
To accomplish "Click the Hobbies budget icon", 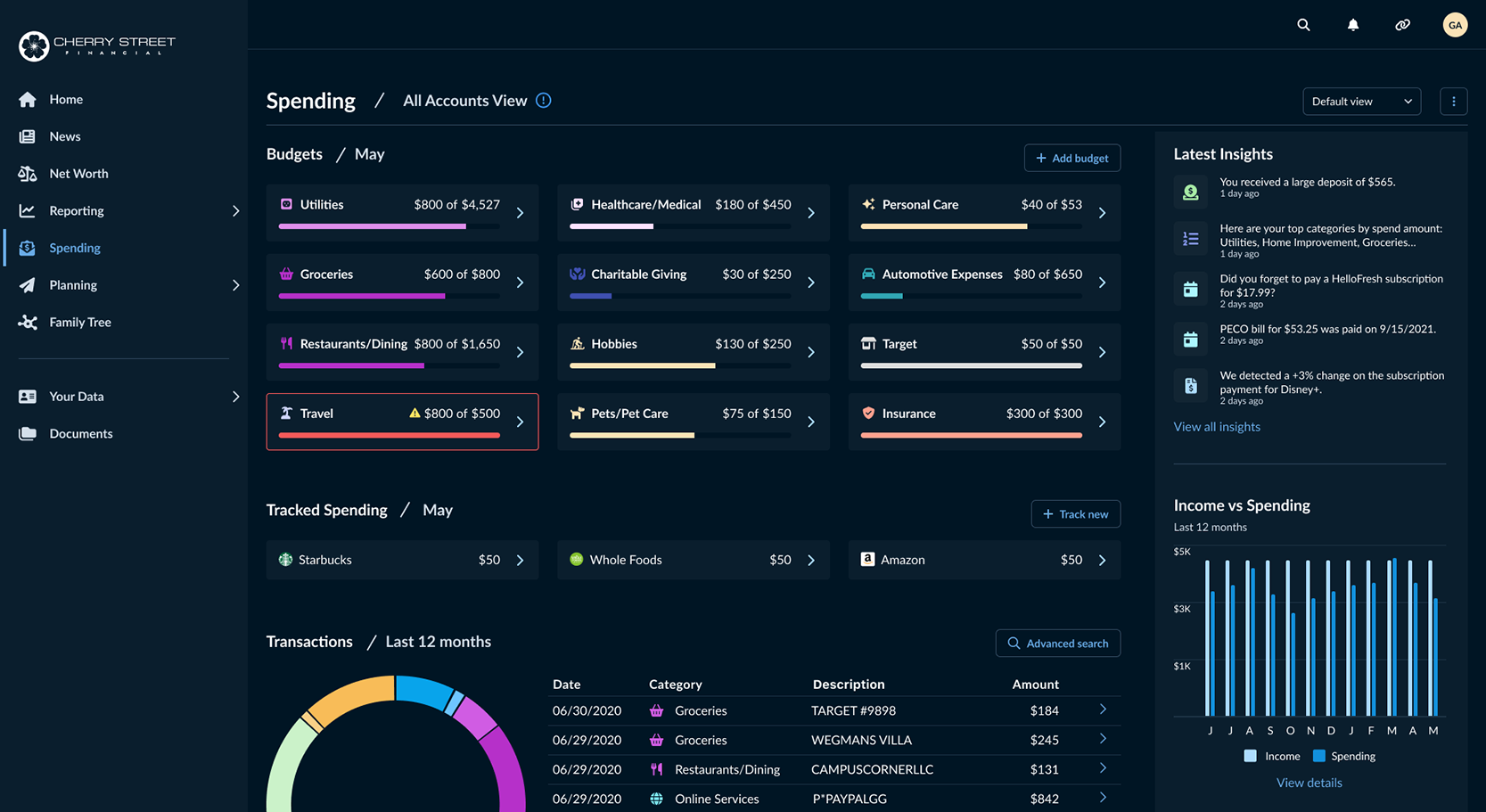I will [x=577, y=343].
